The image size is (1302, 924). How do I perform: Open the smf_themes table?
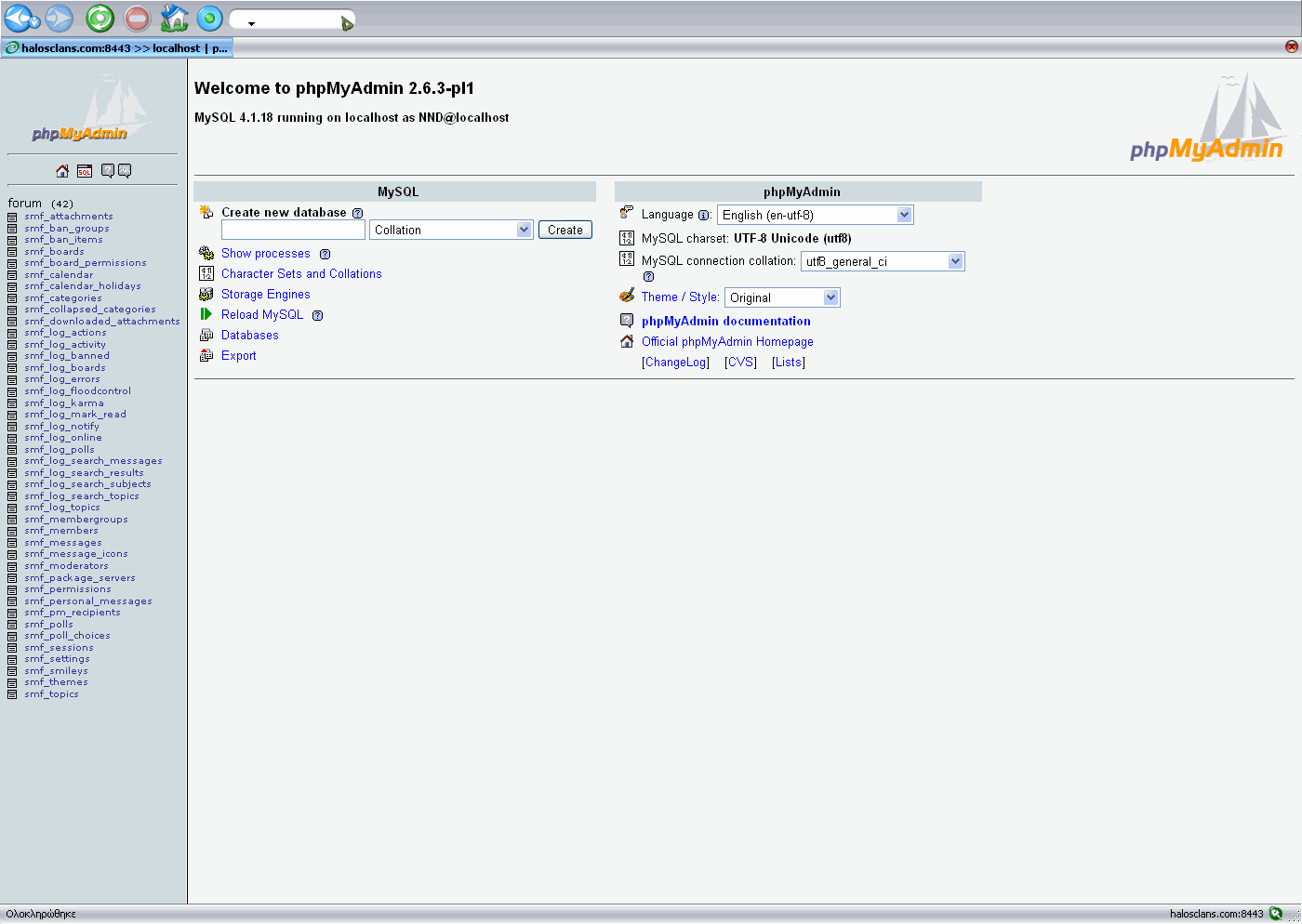(x=56, y=682)
